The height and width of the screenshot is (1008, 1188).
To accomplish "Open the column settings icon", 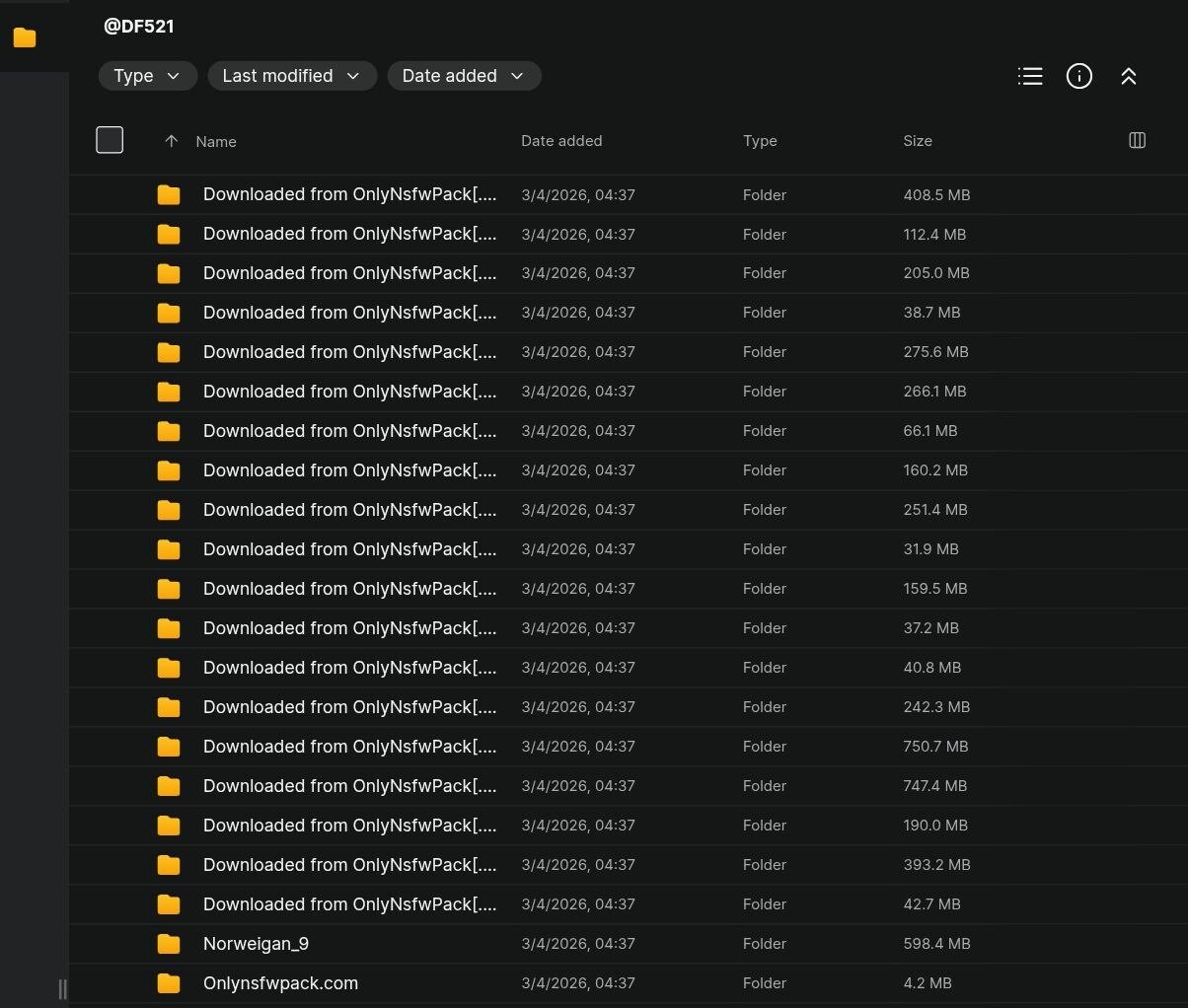I will click(1137, 140).
